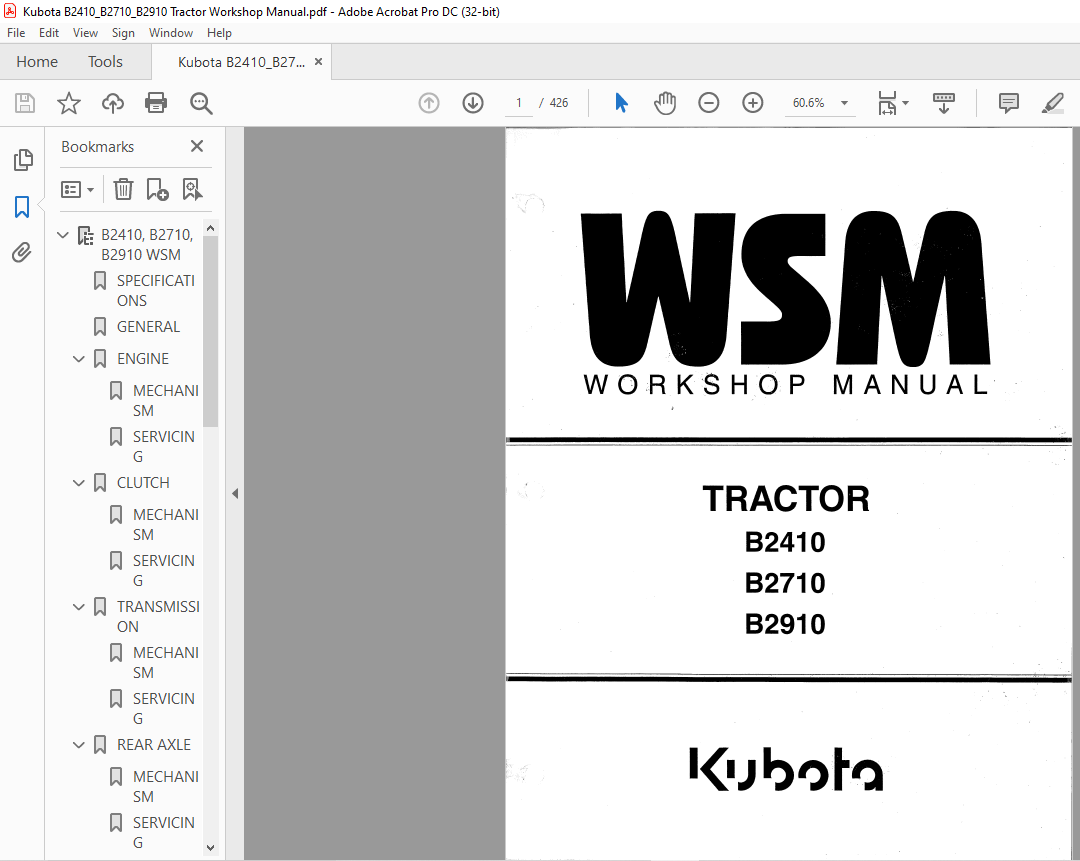The image size is (1080, 861).
Task: Click bookmarks scrollbar down arrow
Action: coord(211,848)
